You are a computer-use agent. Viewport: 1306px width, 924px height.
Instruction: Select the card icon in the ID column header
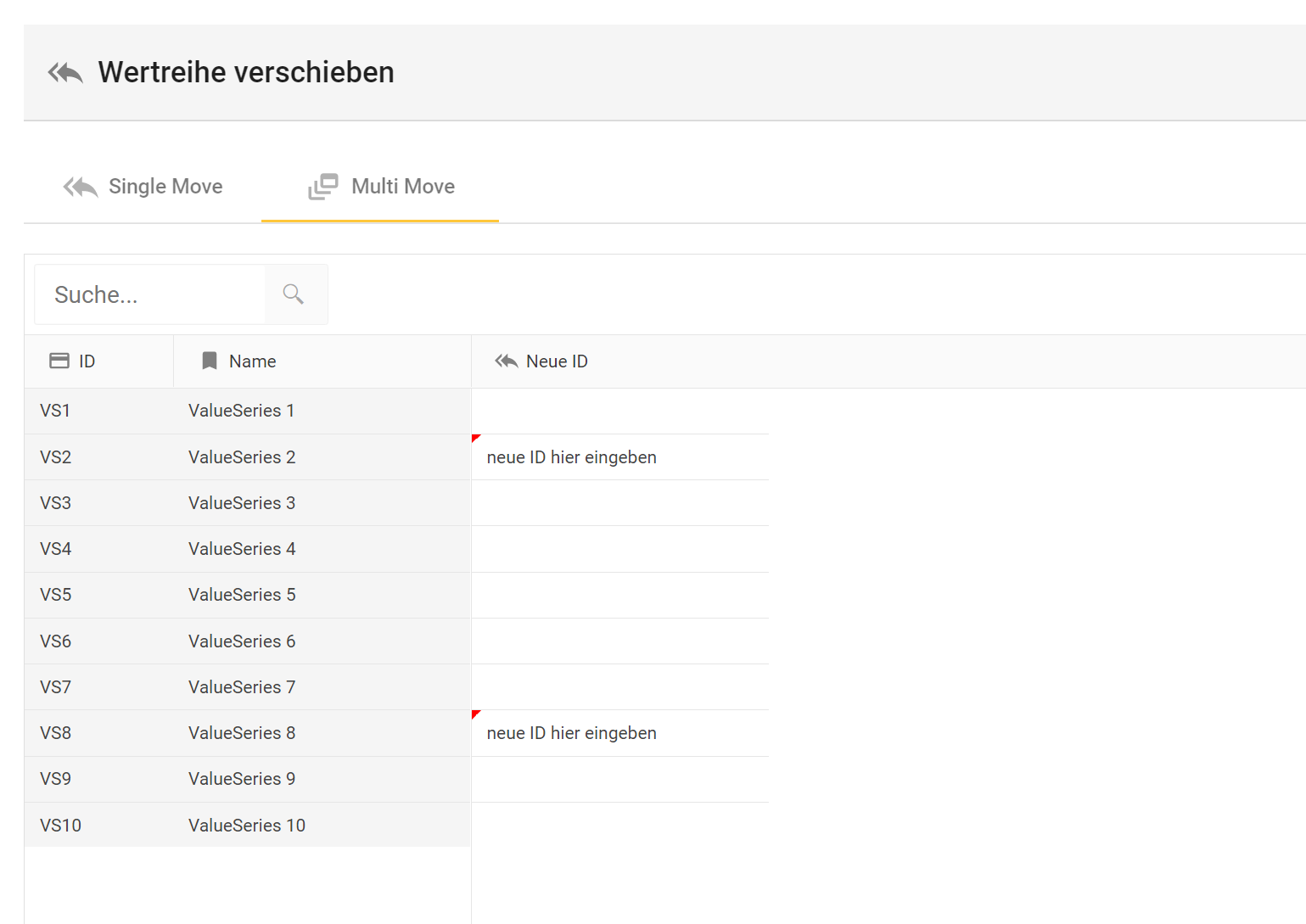pos(59,360)
